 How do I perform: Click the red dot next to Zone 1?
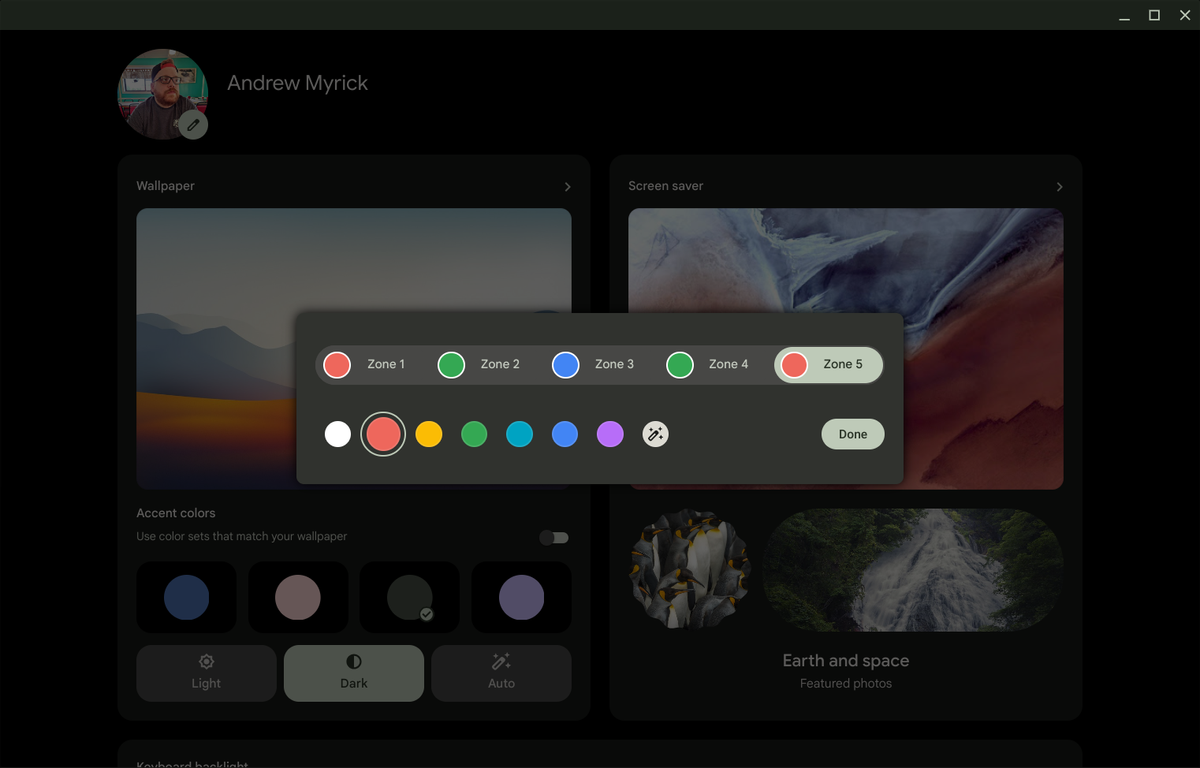click(337, 364)
